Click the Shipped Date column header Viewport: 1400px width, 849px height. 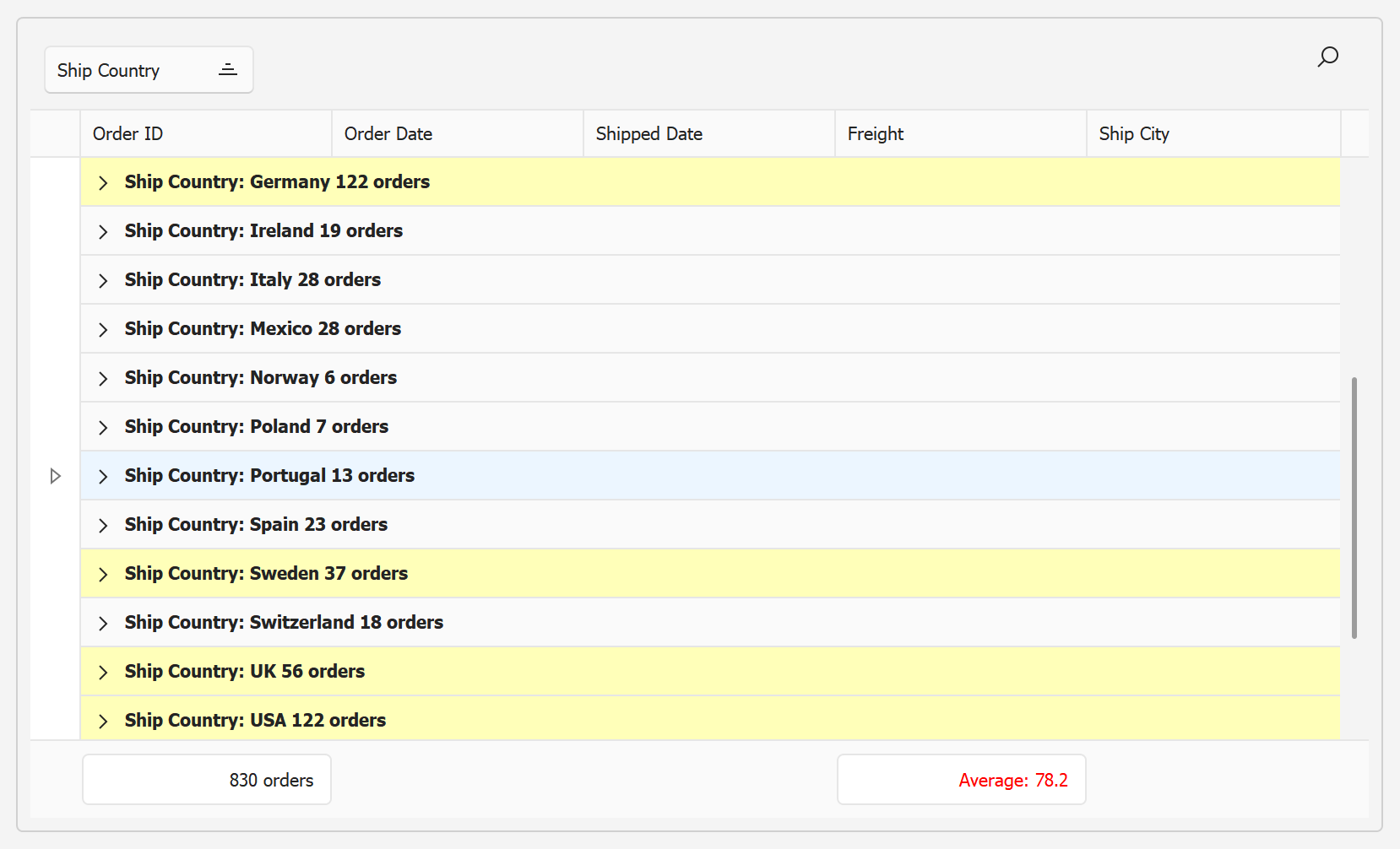point(708,134)
